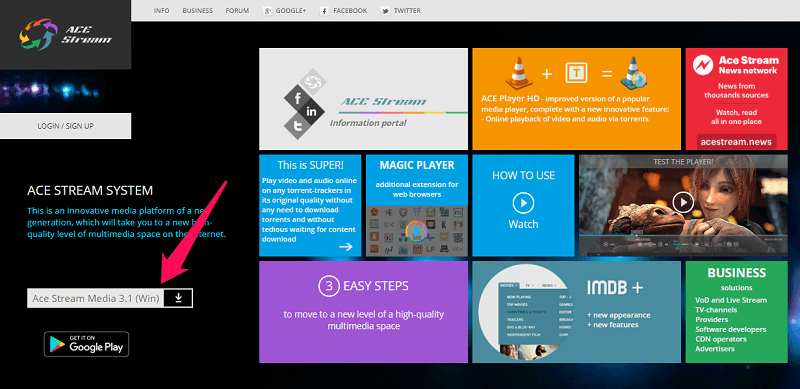Click 'CDN operators' in business tile
Image resolution: width=800 pixels, height=389 pixels.
[x=720, y=339]
